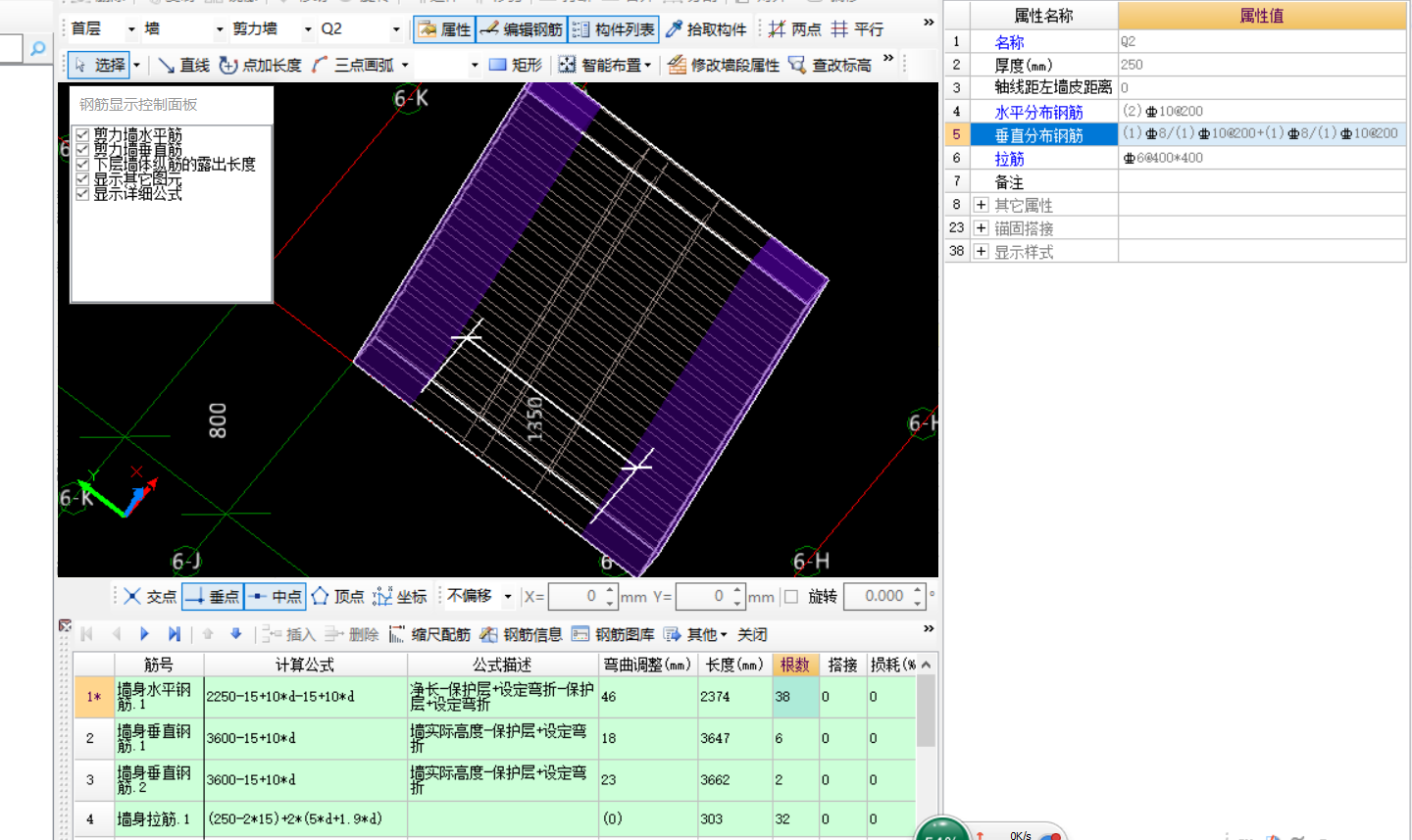
Task: Jump to the last rebar record
Action: point(174,634)
